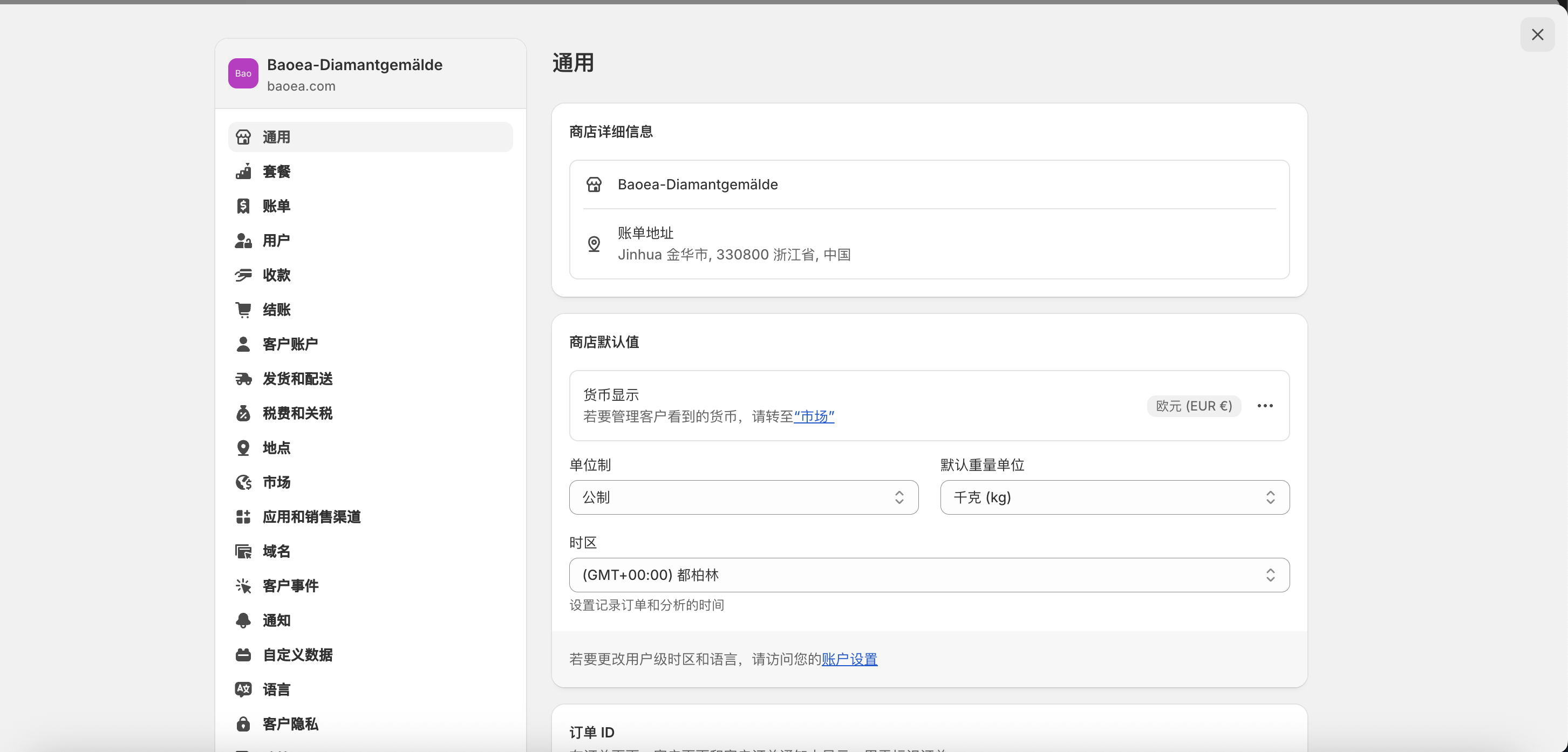
Task: Open the 套餐 settings page
Action: 370,172
